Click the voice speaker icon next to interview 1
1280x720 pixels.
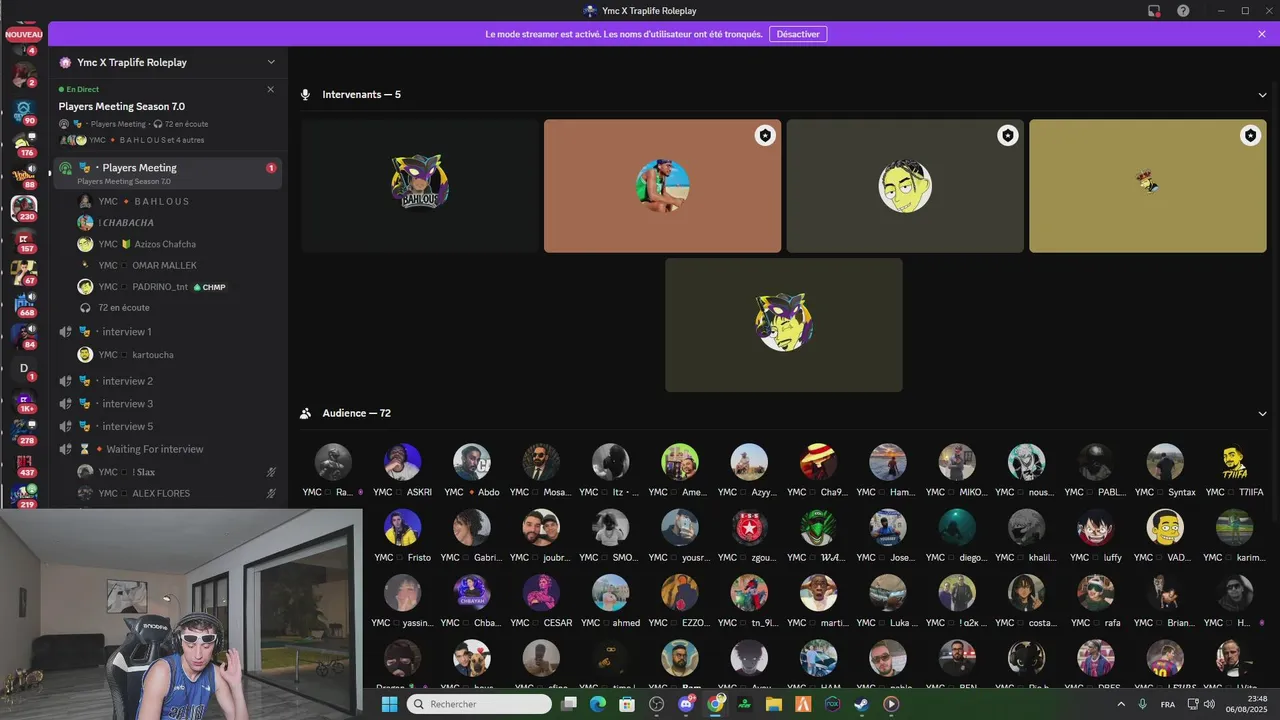[x=65, y=332]
